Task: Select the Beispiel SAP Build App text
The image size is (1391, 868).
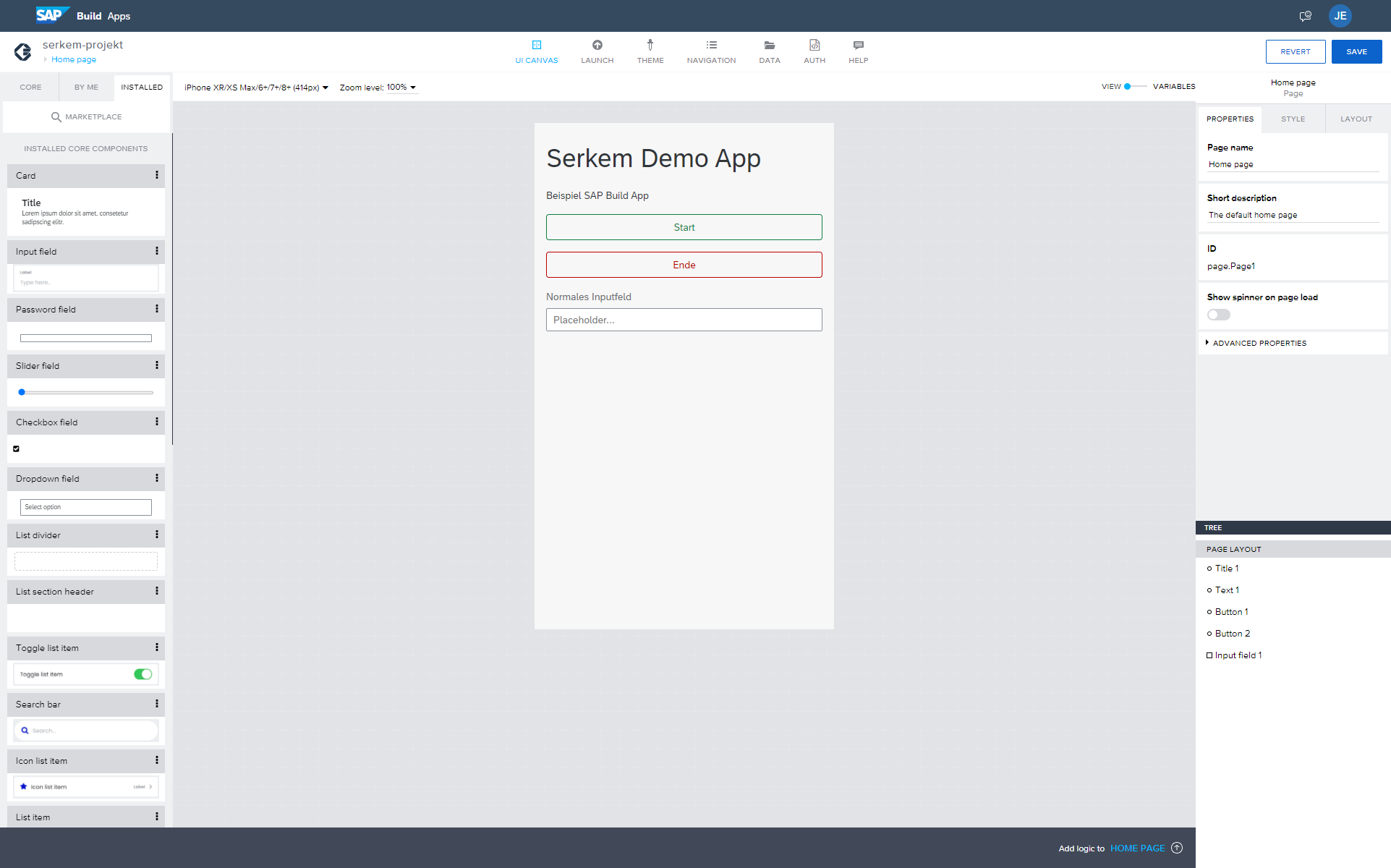Action: click(597, 196)
